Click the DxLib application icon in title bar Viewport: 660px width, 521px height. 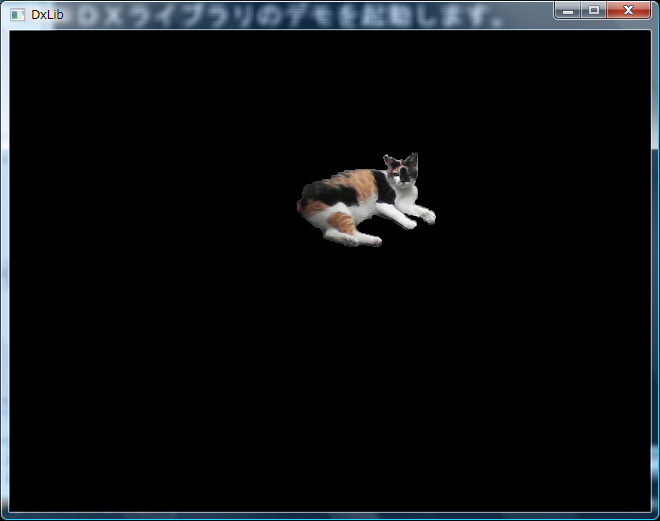click(x=17, y=15)
